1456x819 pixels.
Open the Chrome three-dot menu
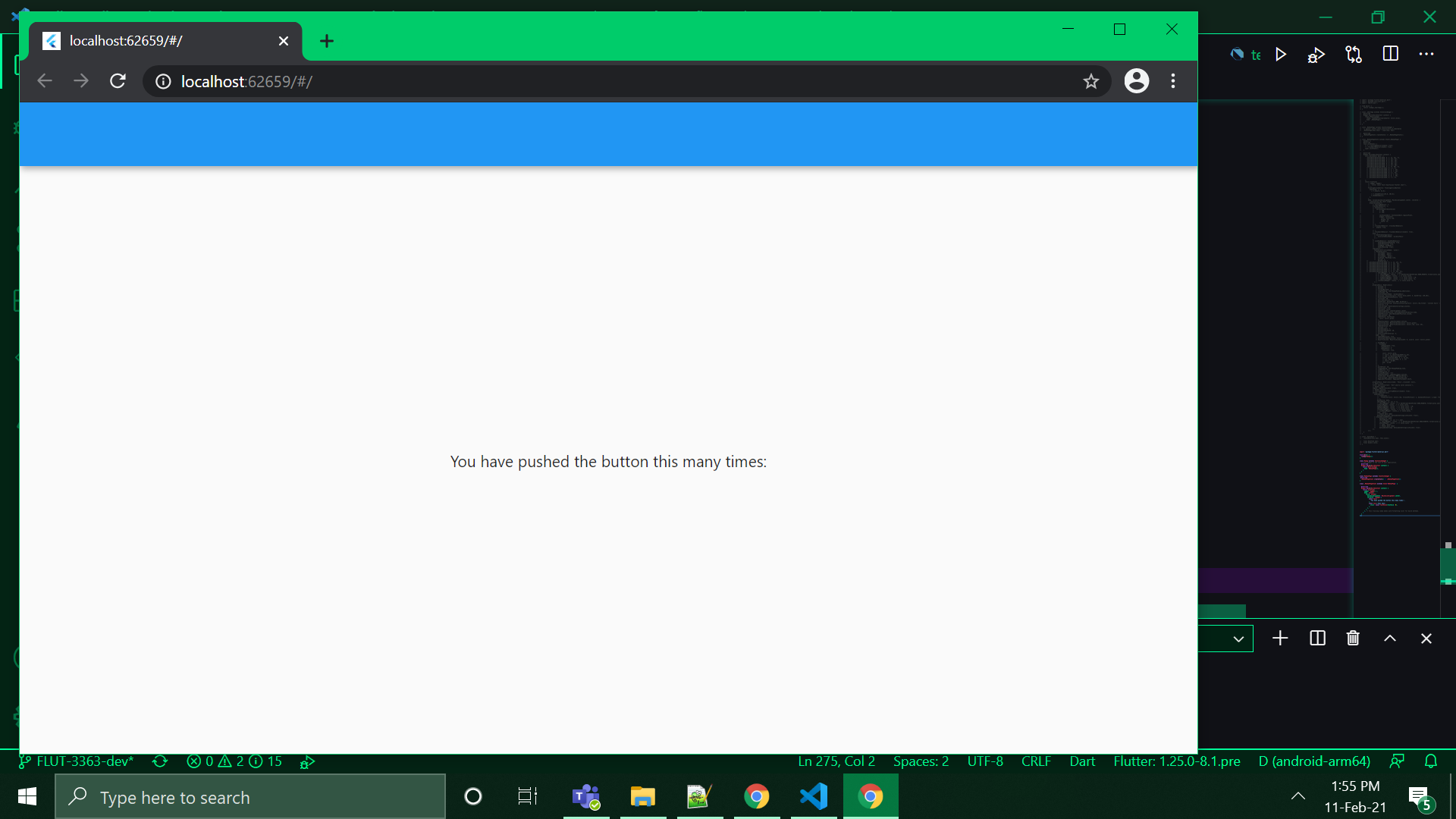(x=1173, y=81)
